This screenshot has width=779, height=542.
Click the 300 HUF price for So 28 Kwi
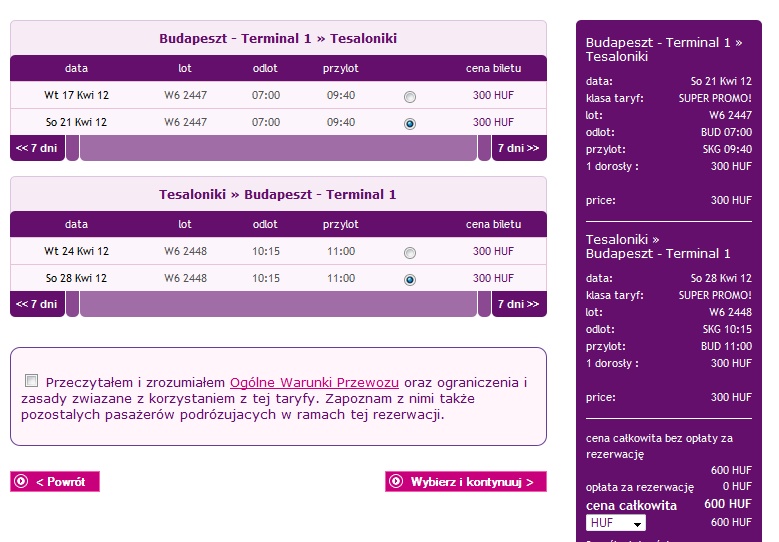[493, 278]
